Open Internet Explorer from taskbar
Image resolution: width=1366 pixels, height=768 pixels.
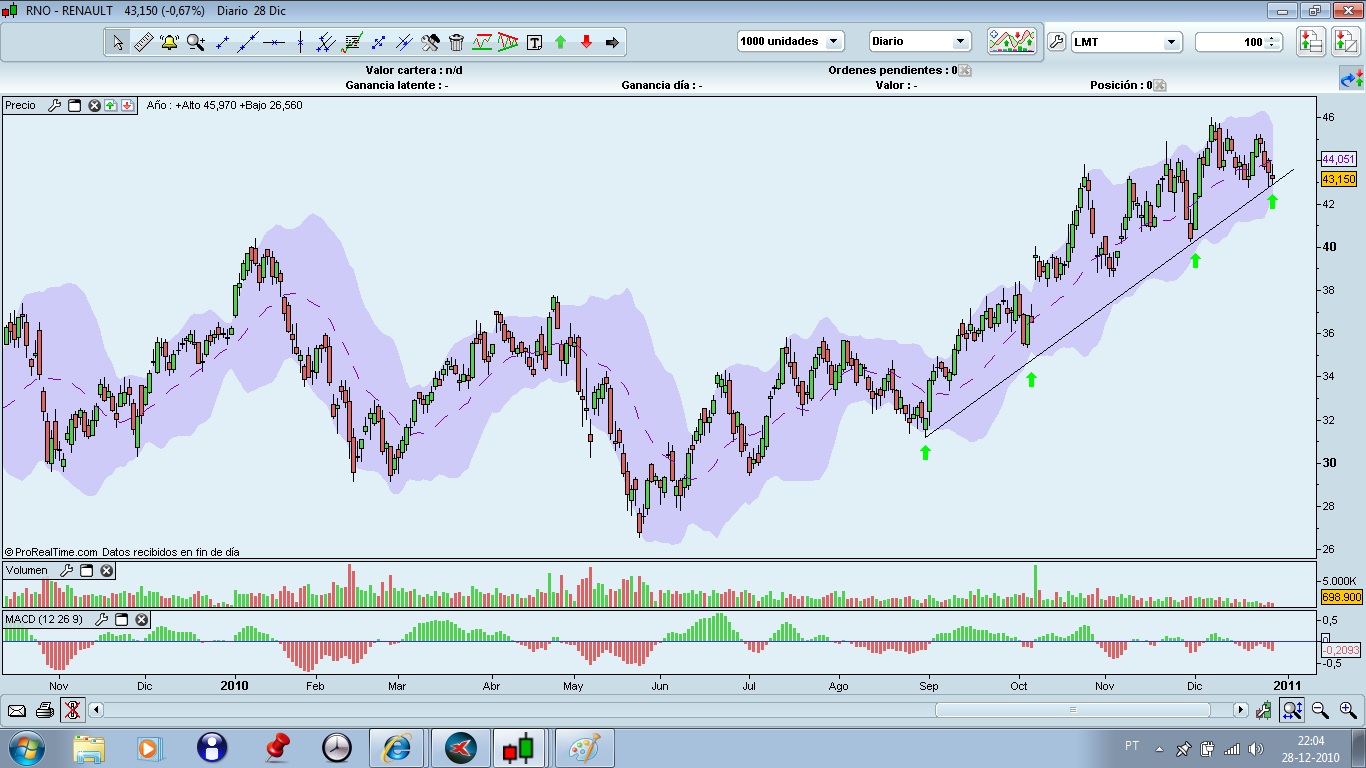pos(397,748)
